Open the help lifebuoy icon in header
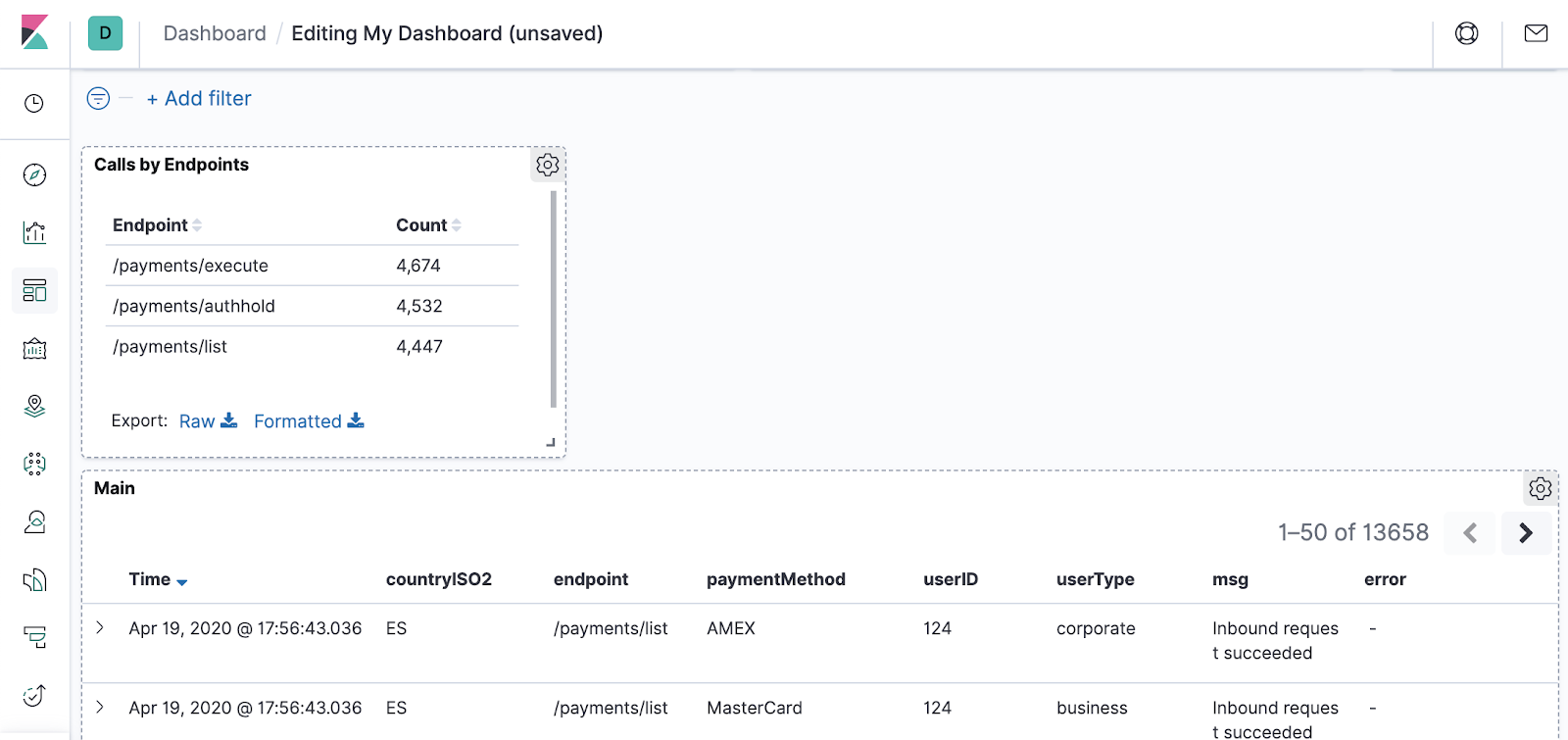Viewport: 1568px width, 740px height. 1466,33
